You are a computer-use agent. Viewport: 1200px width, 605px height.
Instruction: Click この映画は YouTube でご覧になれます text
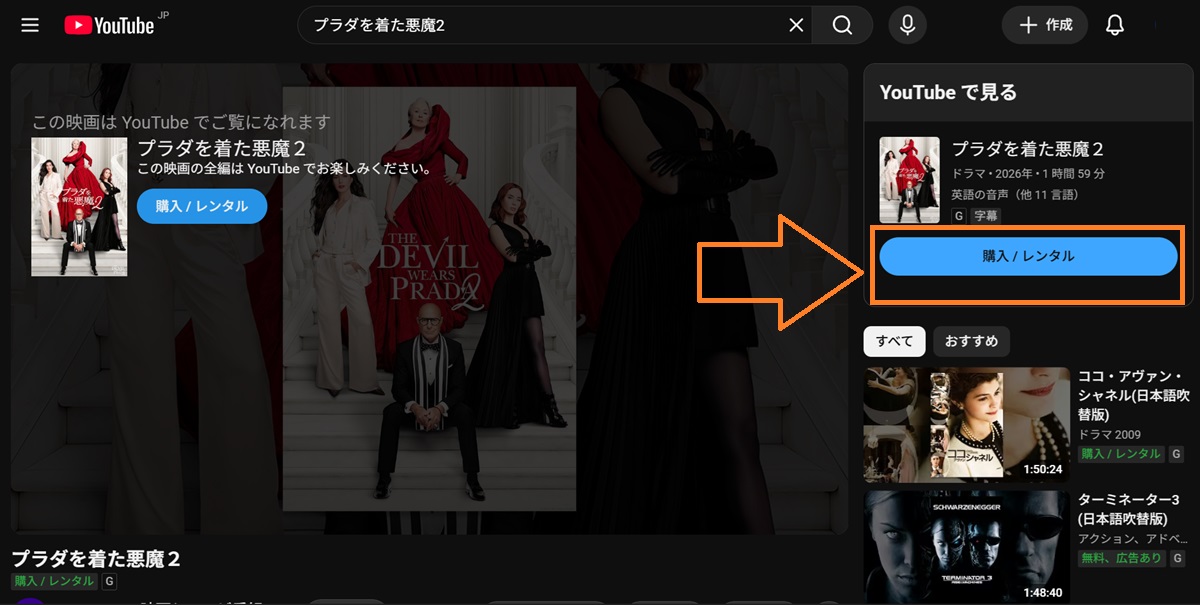click(x=181, y=122)
